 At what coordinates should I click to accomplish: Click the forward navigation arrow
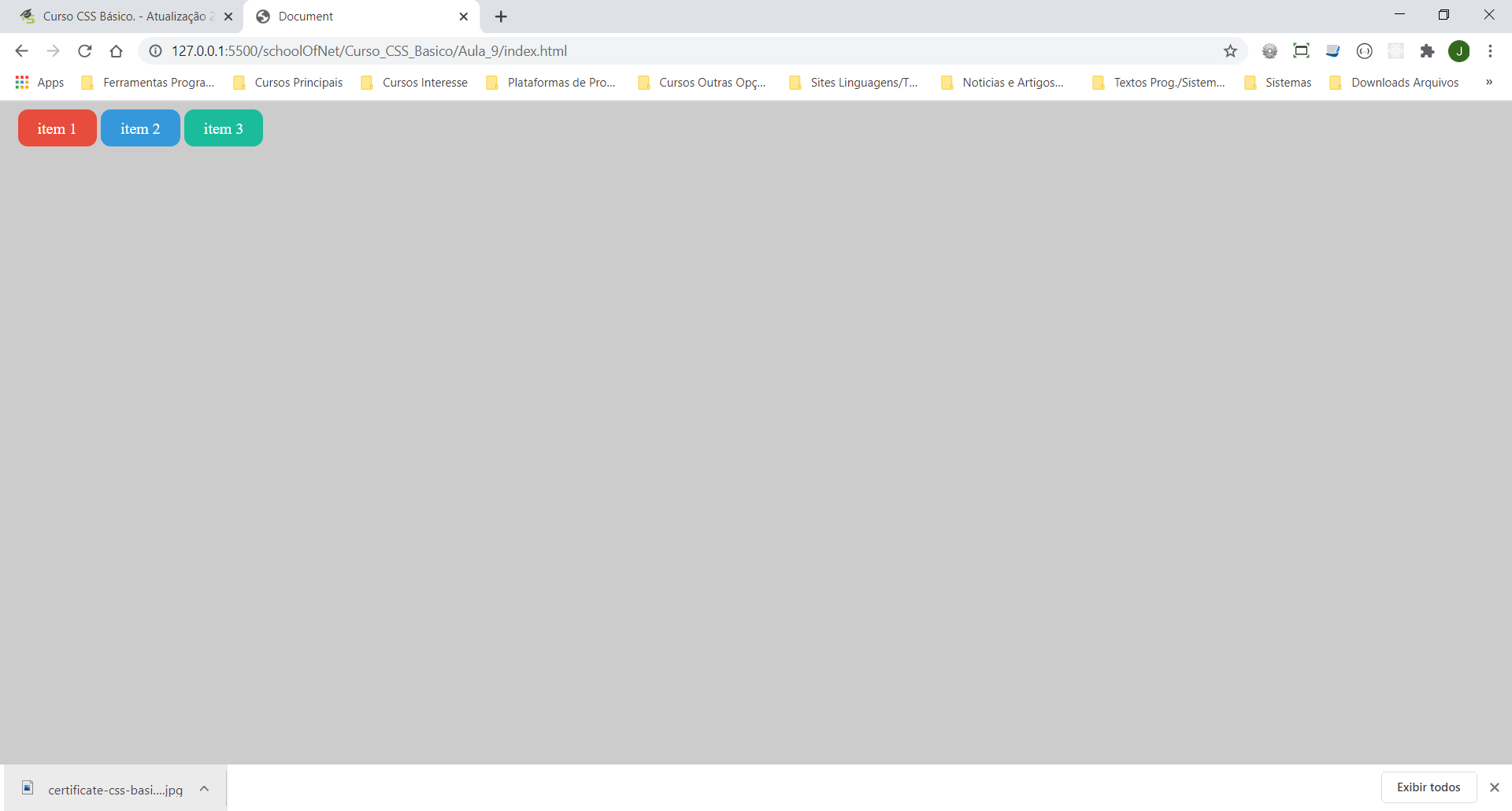coord(53,51)
